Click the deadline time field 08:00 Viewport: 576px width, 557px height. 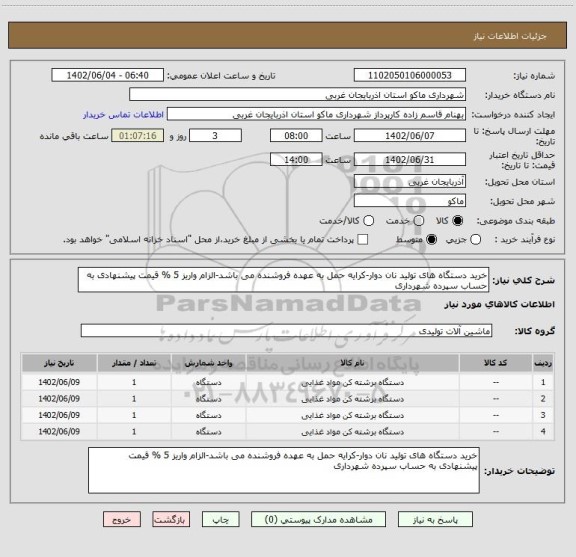coord(296,136)
